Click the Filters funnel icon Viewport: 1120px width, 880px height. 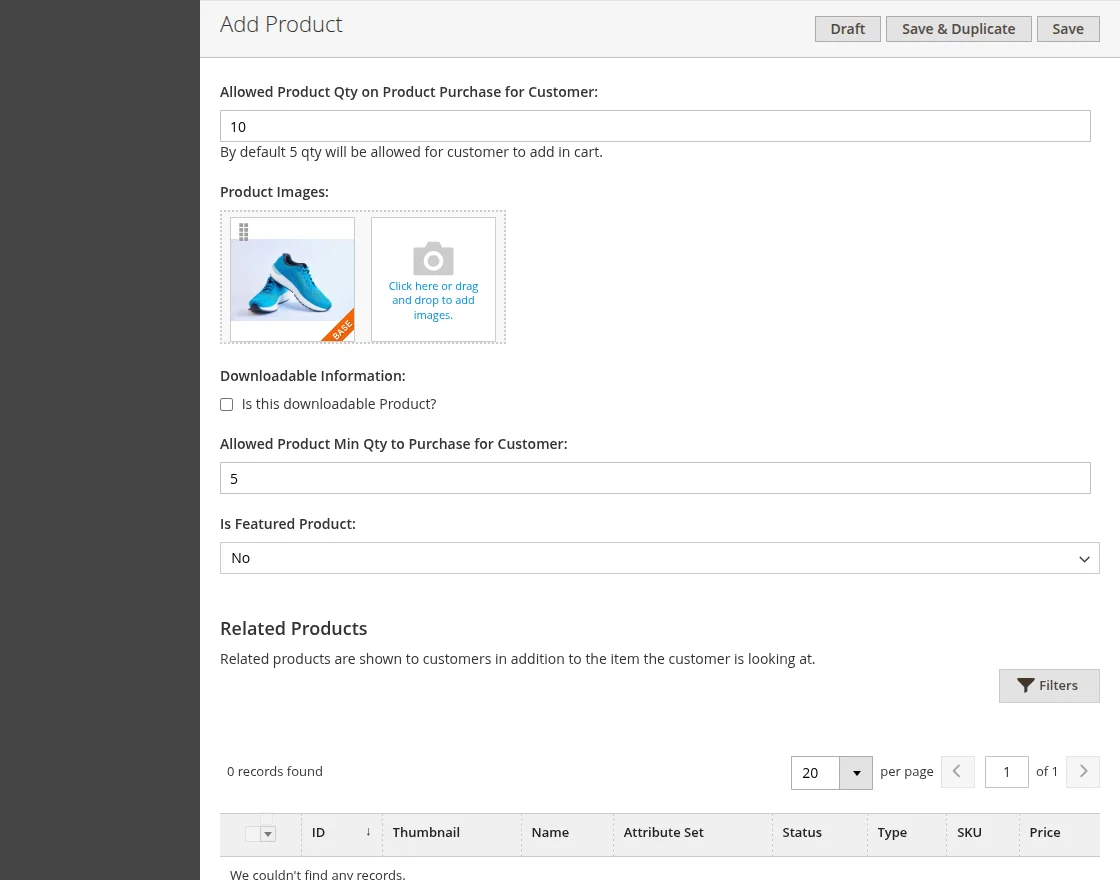coord(1025,686)
